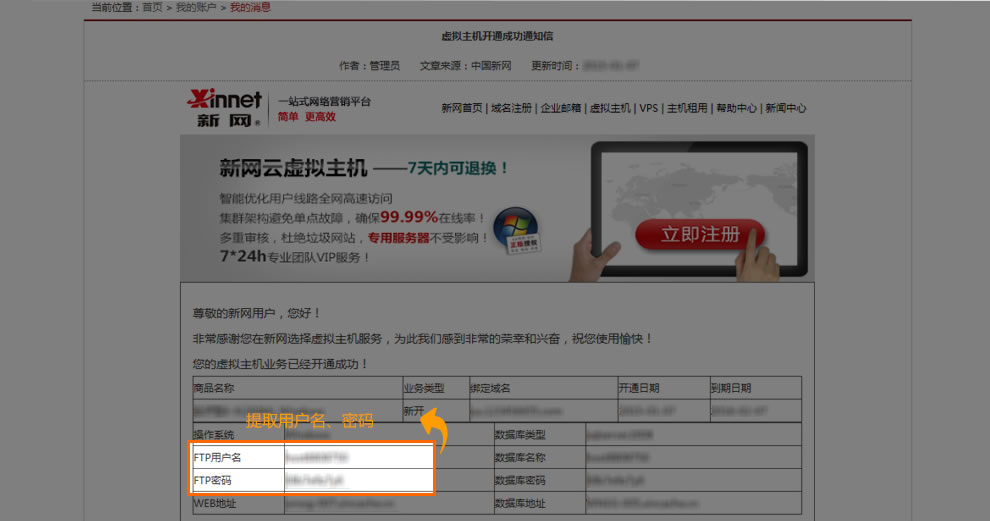Screen dimensions: 990x521
Task: Open VPS navigation link
Action: point(648,108)
